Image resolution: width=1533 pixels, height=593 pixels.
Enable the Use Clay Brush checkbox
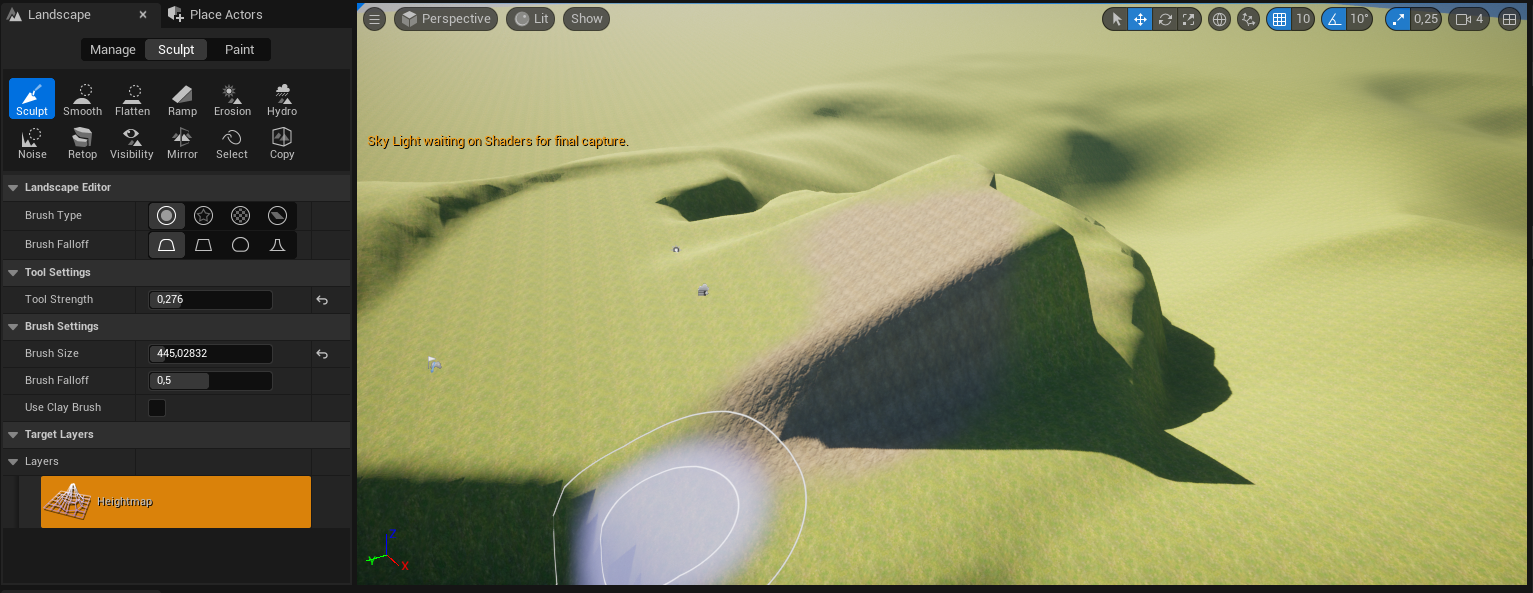(157, 408)
